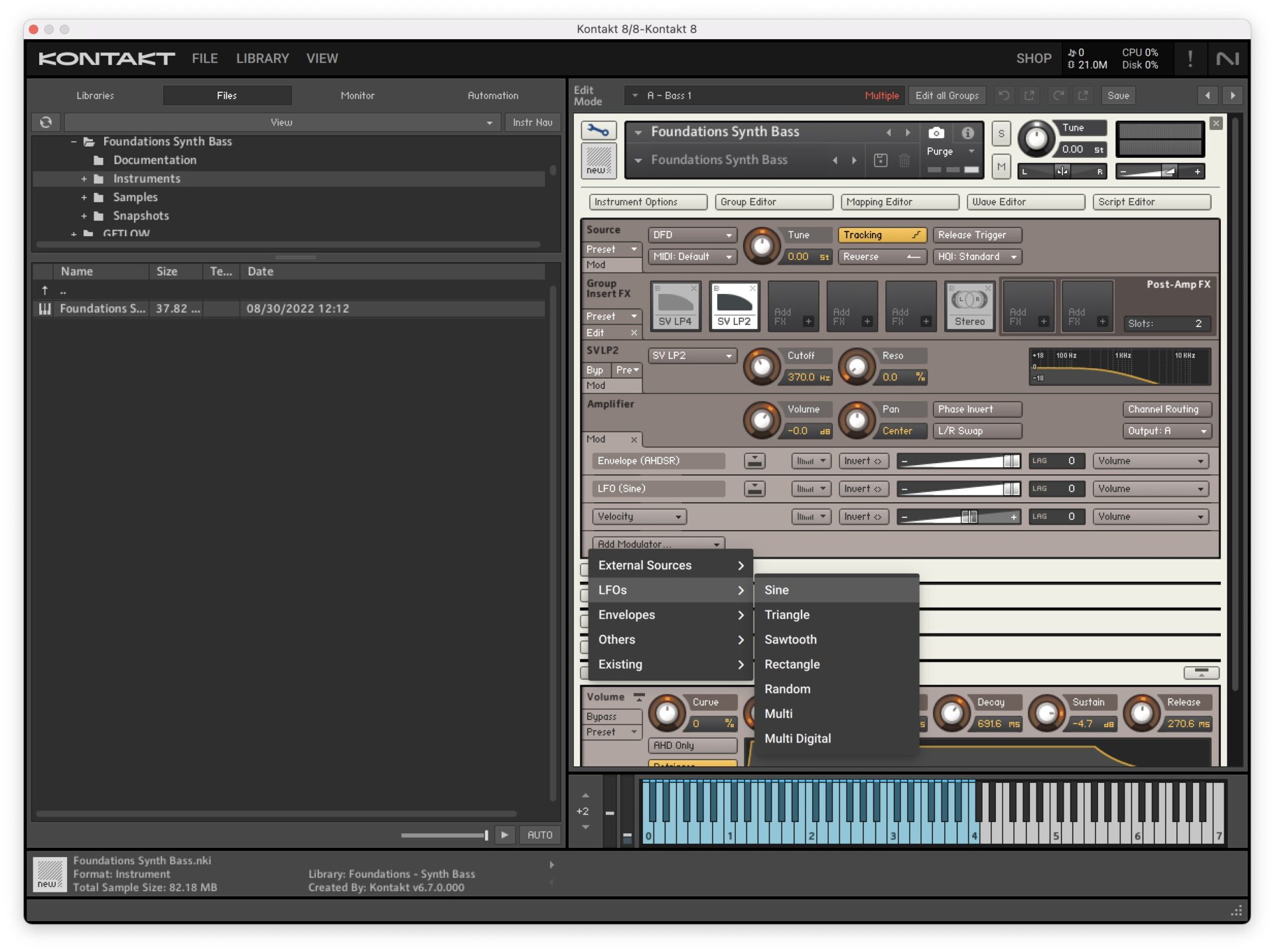Click the trash icon to delete the instrument
The height and width of the screenshot is (952, 1274).
903,160
